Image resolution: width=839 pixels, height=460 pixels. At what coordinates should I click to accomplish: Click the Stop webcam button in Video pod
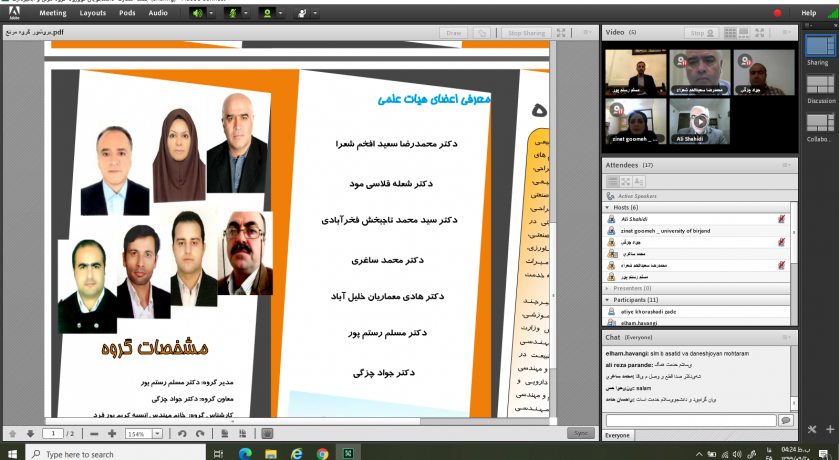[x=701, y=33]
